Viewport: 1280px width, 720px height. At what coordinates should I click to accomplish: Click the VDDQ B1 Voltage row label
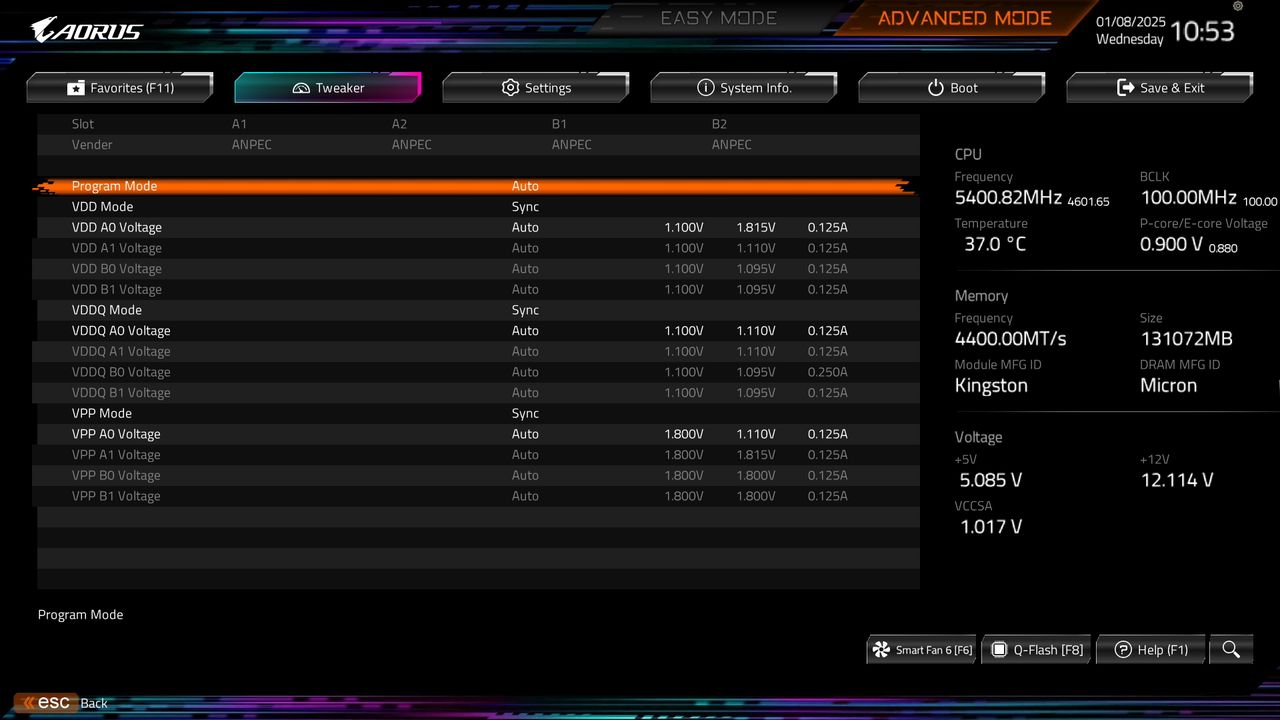tap(121, 393)
